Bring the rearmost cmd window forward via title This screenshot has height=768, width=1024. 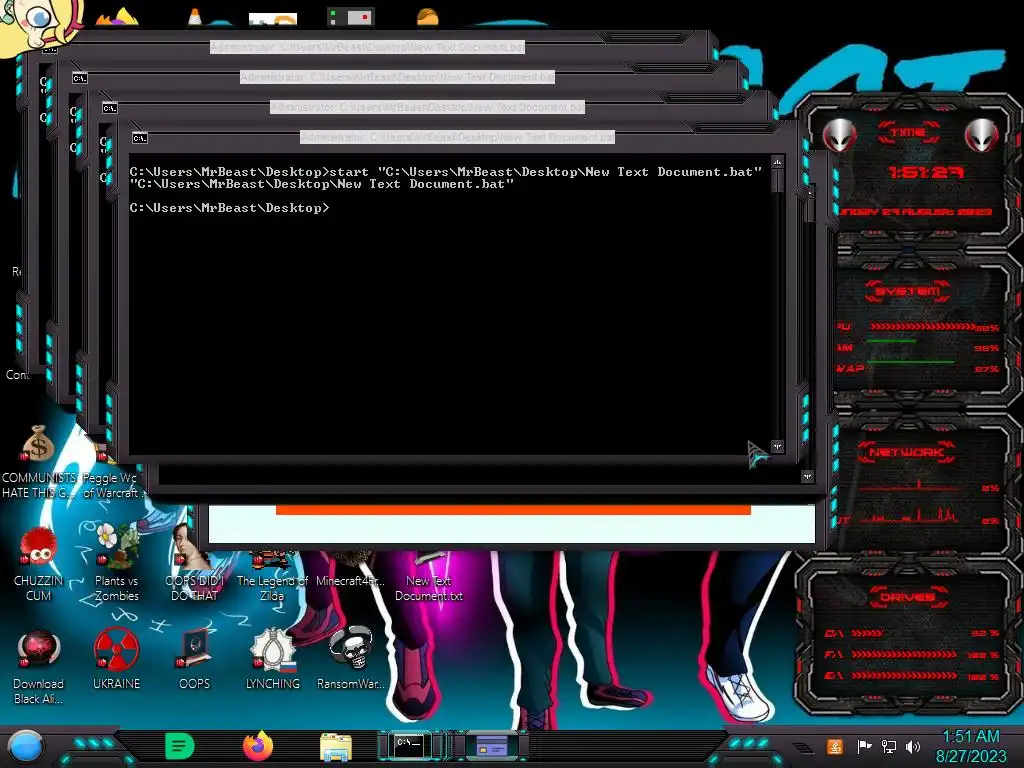[367, 47]
